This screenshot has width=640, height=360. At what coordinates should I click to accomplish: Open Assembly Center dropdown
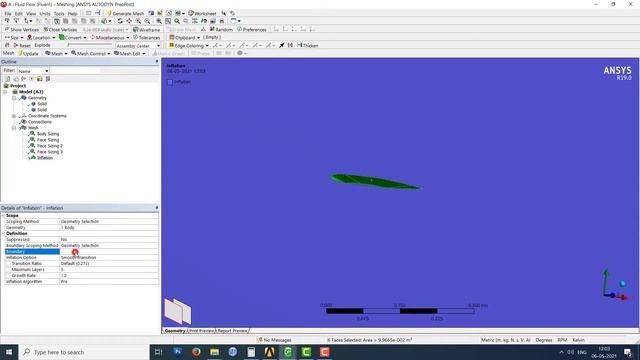pyautogui.click(x=138, y=46)
